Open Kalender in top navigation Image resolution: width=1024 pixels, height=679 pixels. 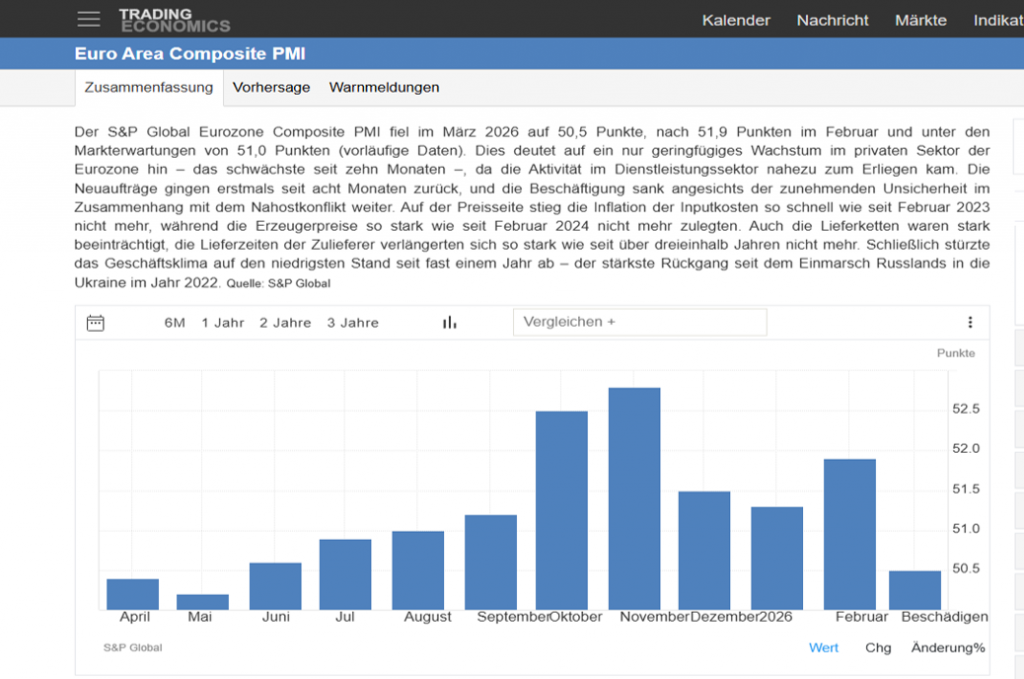[736, 20]
